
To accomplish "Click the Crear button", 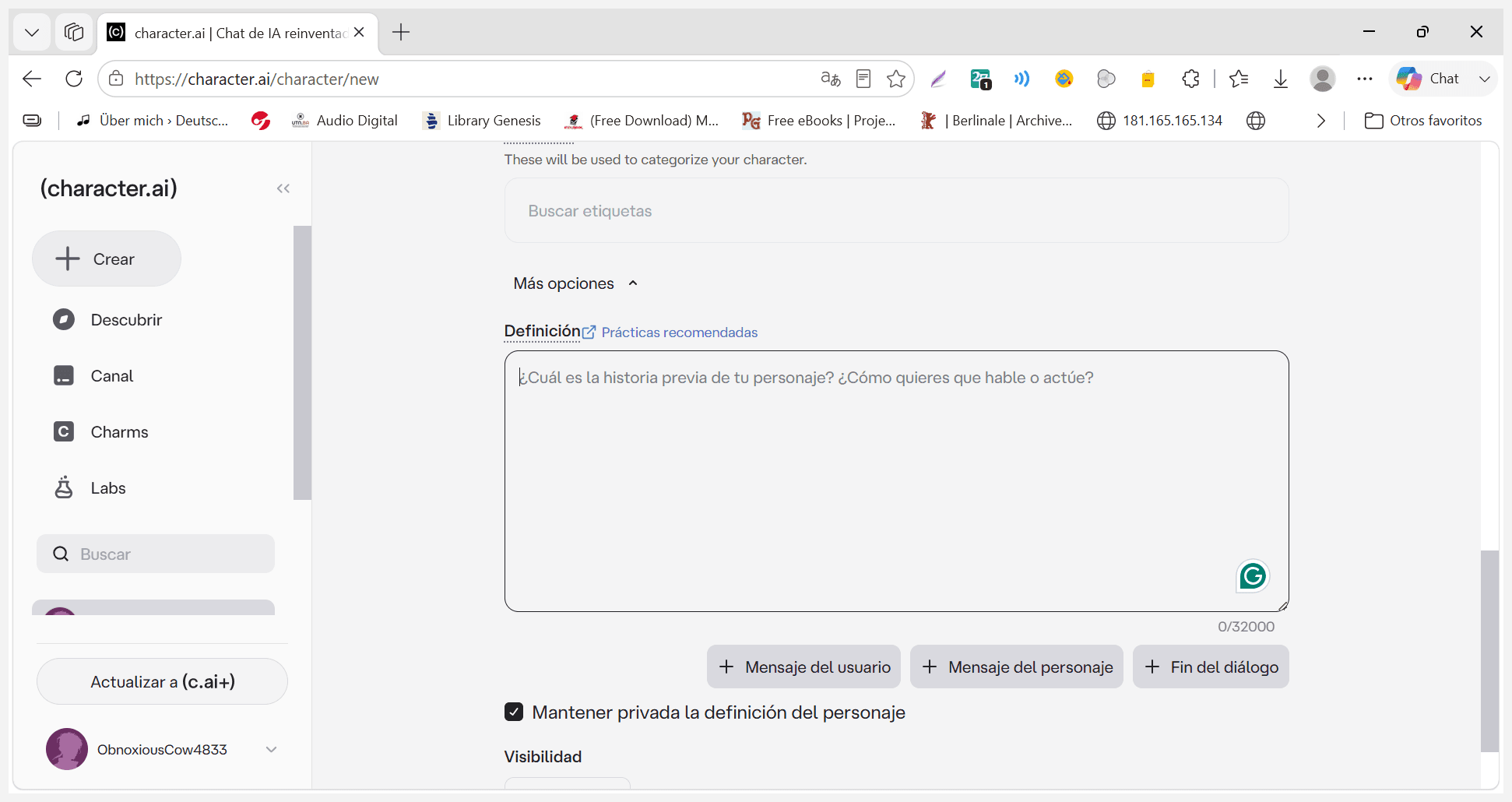I will click(x=107, y=259).
